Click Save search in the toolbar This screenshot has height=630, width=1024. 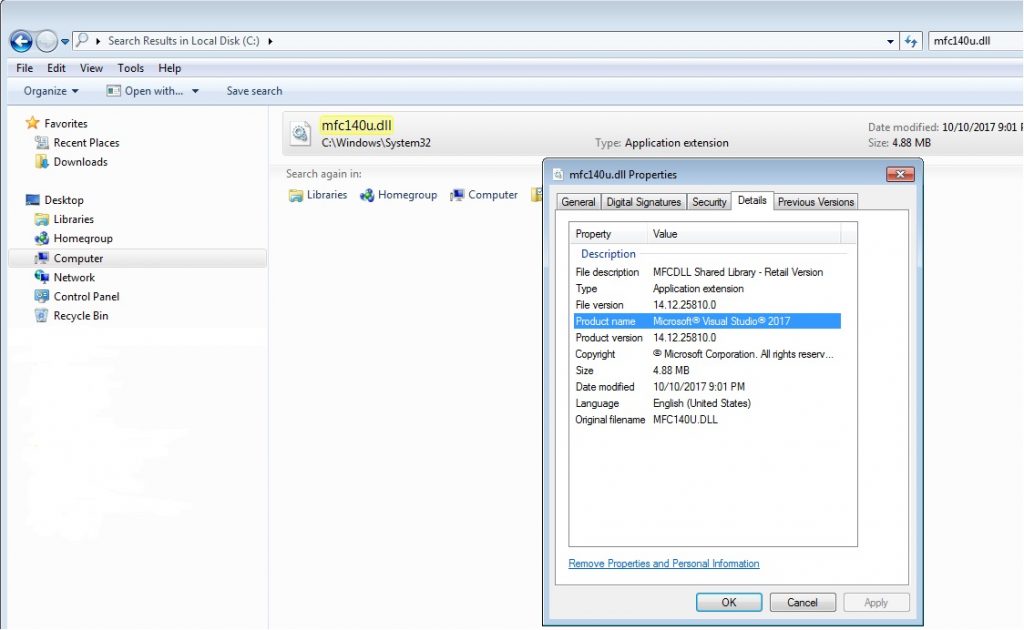254,91
